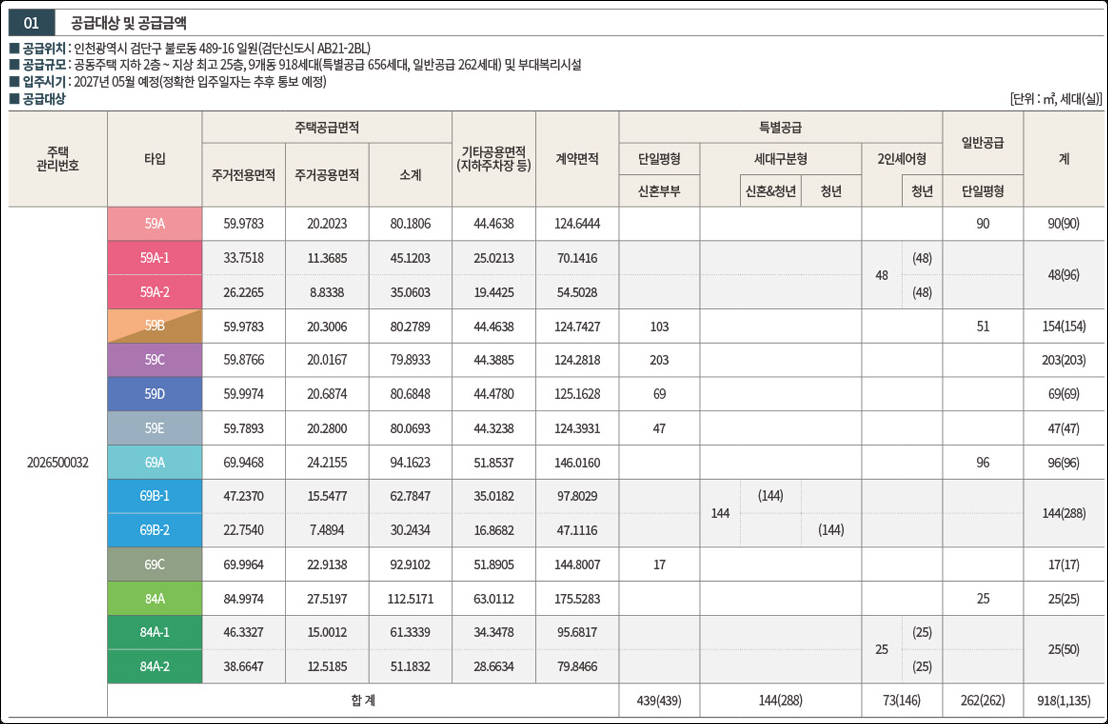Click the 59A pink type cell

pos(155,224)
